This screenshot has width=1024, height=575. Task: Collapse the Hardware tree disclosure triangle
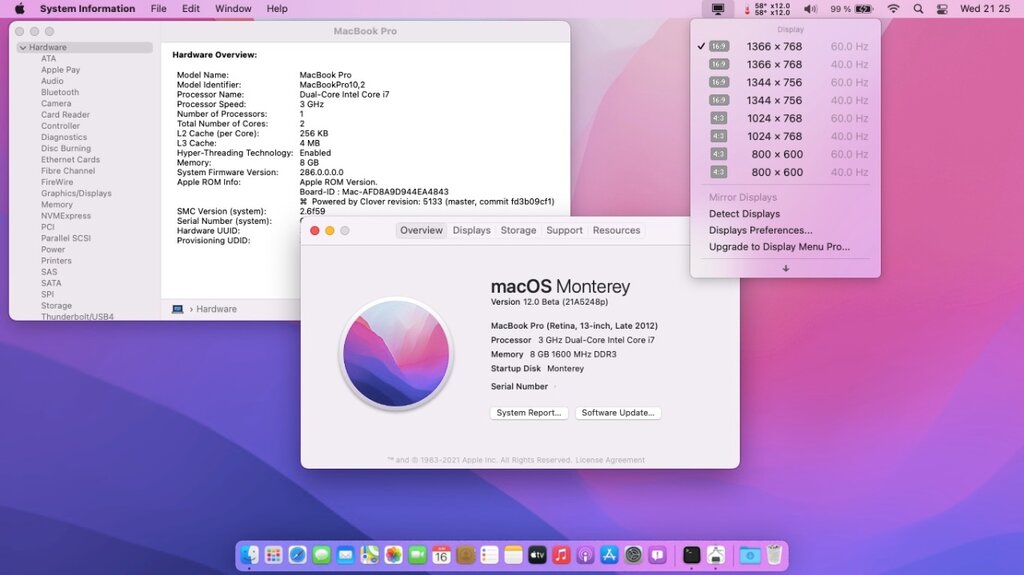(23, 48)
